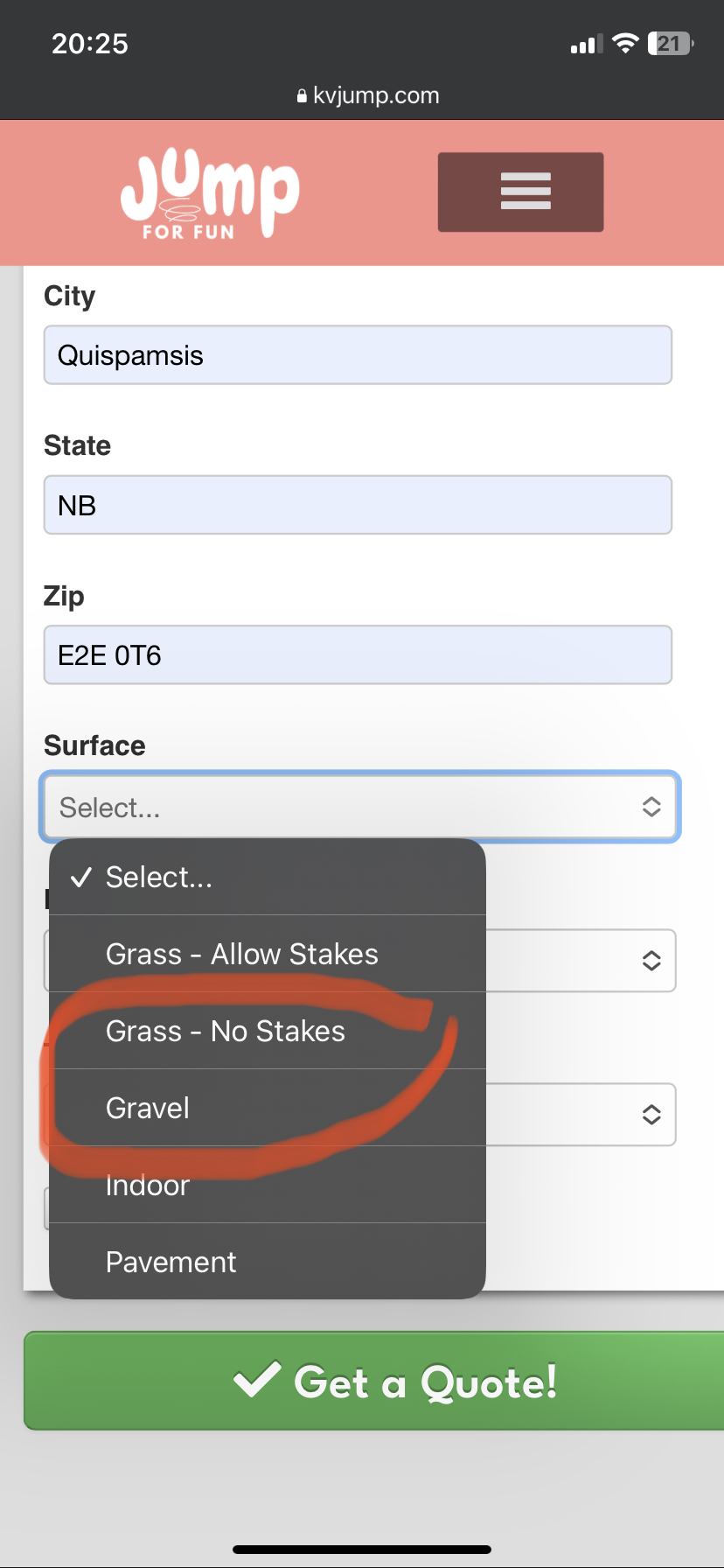Tap the Wi-Fi status icon
The height and width of the screenshot is (1568, 724).
click(x=625, y=44)
